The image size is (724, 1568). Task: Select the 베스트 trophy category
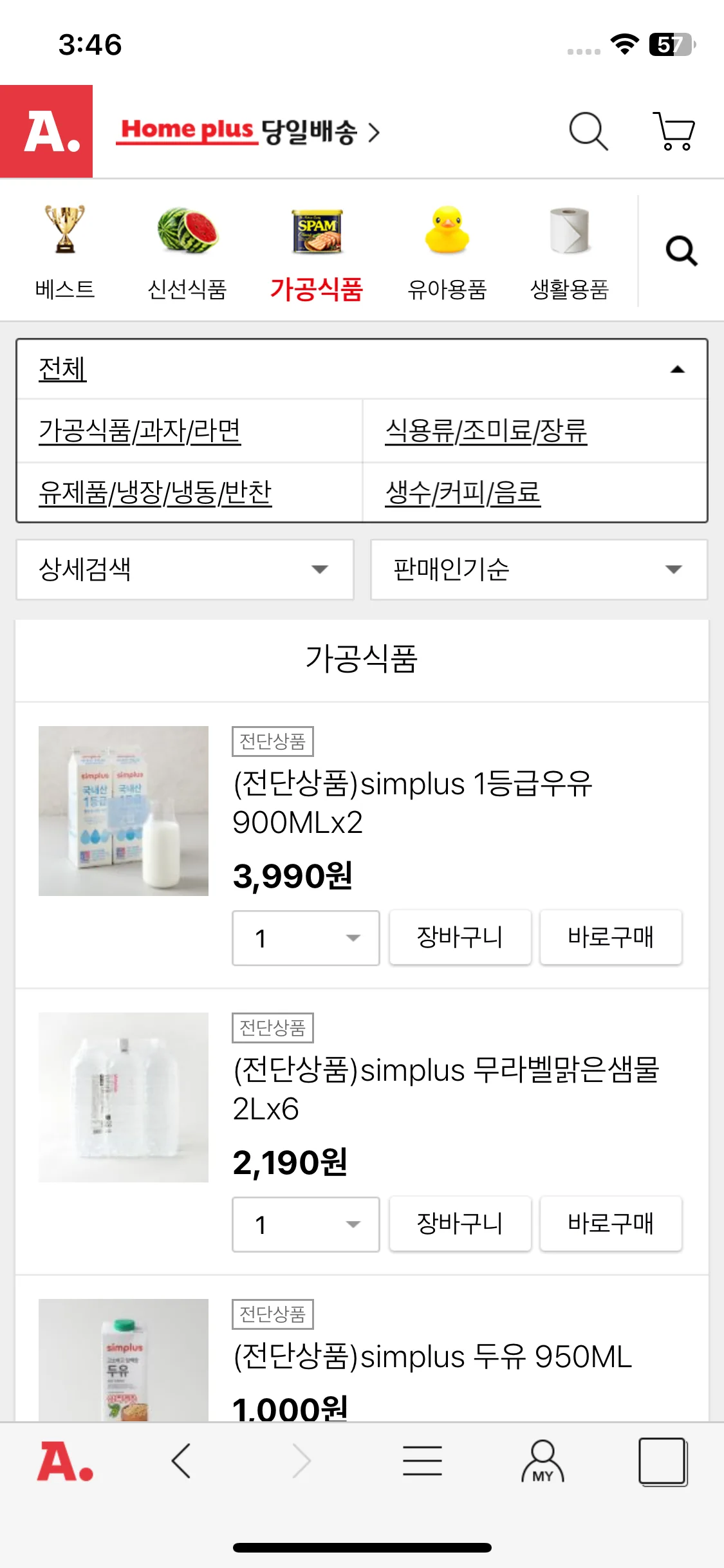[65, 252]
